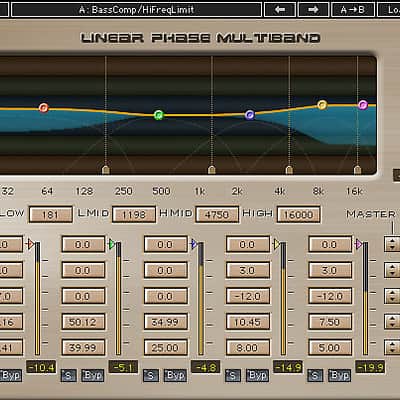Click the -5.1 gain reduction readout

123,367
